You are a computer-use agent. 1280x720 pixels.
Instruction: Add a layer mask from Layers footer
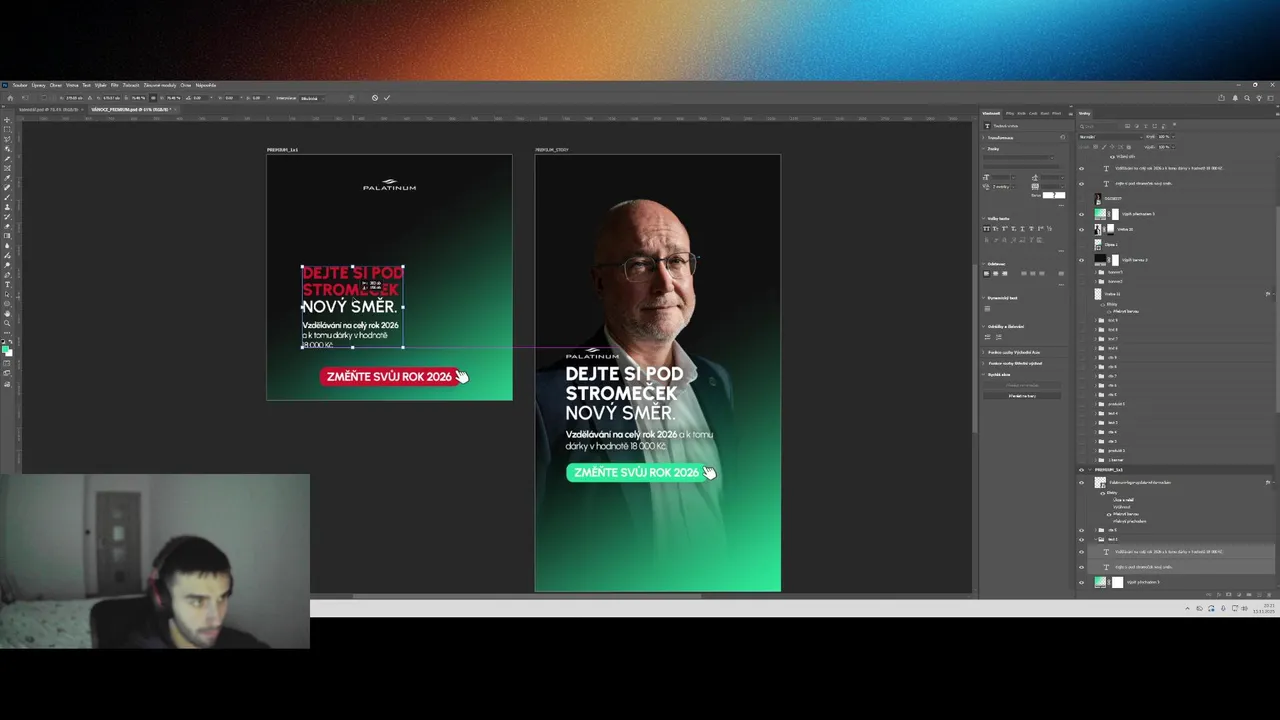point(1228,595)
